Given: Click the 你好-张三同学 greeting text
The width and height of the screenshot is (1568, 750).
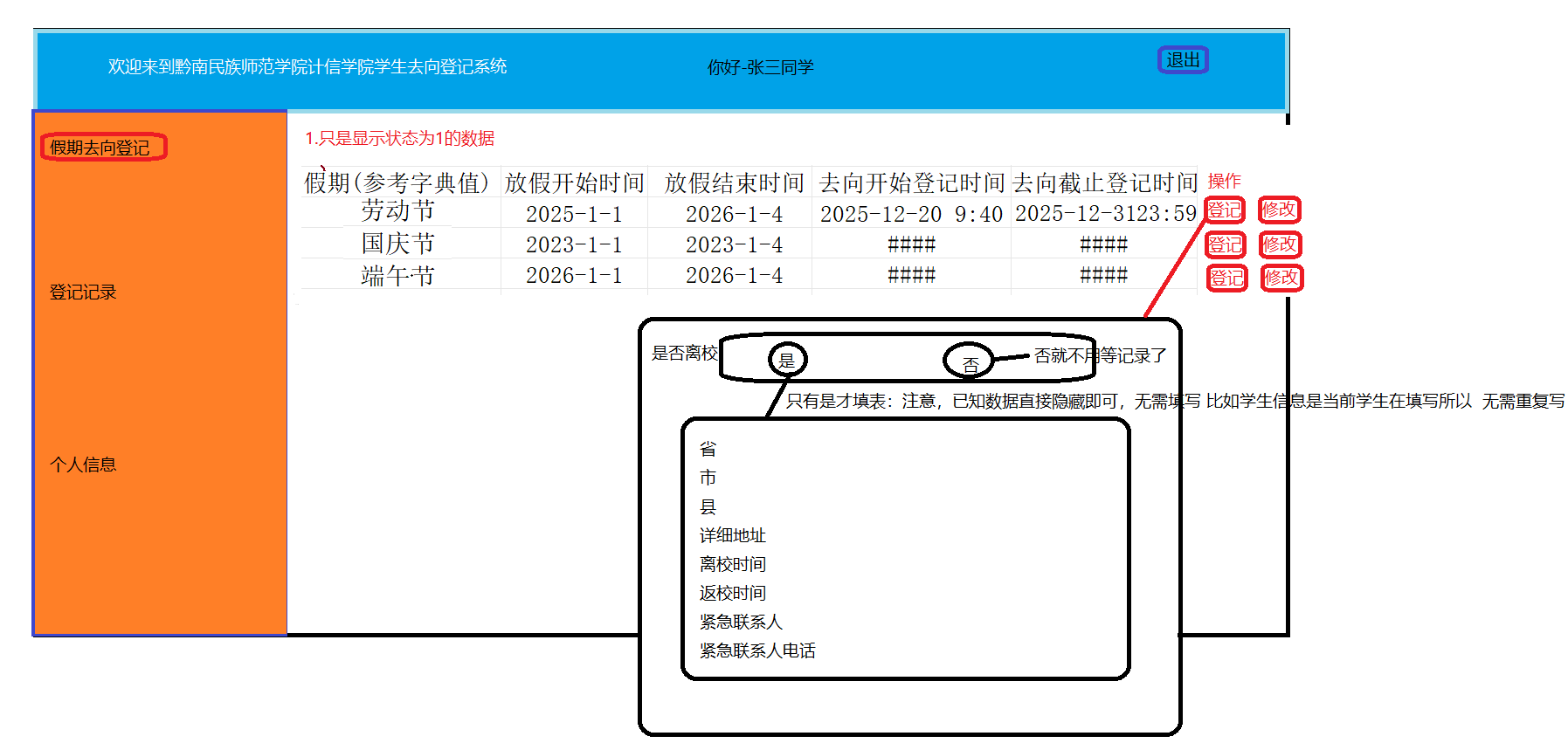Looking at the screenshot, I should click(x=760, y=67).
